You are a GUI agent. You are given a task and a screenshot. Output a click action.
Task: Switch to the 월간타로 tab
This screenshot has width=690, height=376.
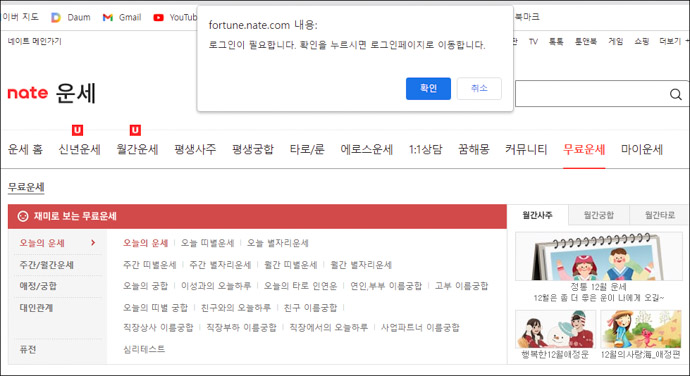[660, 215]
